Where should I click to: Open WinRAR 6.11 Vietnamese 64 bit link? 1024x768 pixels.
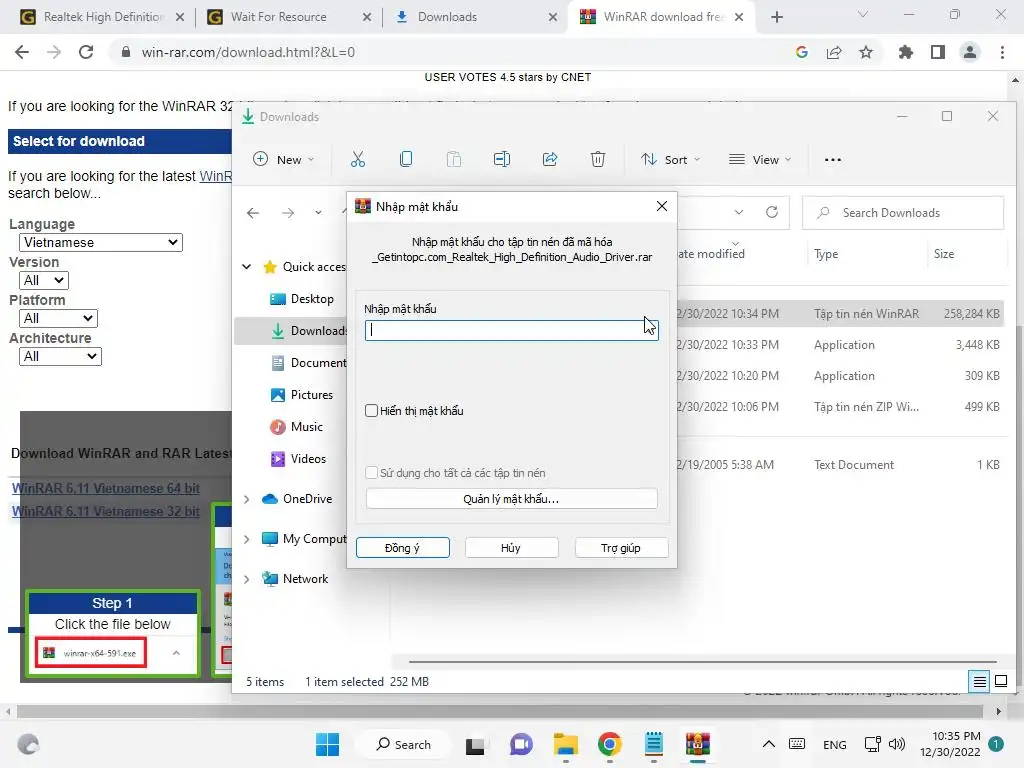[x=106, y=488]
